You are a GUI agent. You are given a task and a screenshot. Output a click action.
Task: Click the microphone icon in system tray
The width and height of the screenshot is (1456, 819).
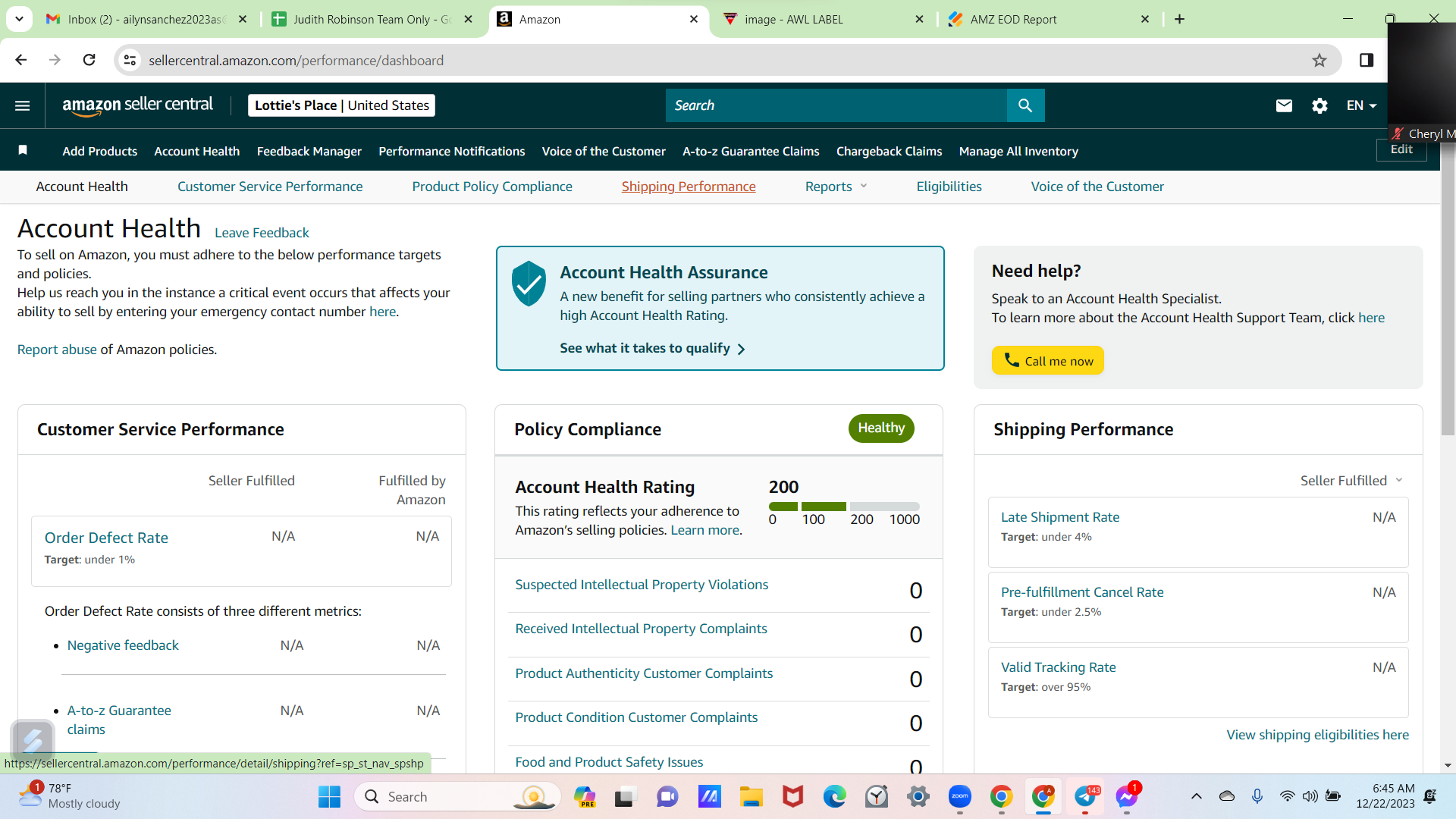(1257, 796)
